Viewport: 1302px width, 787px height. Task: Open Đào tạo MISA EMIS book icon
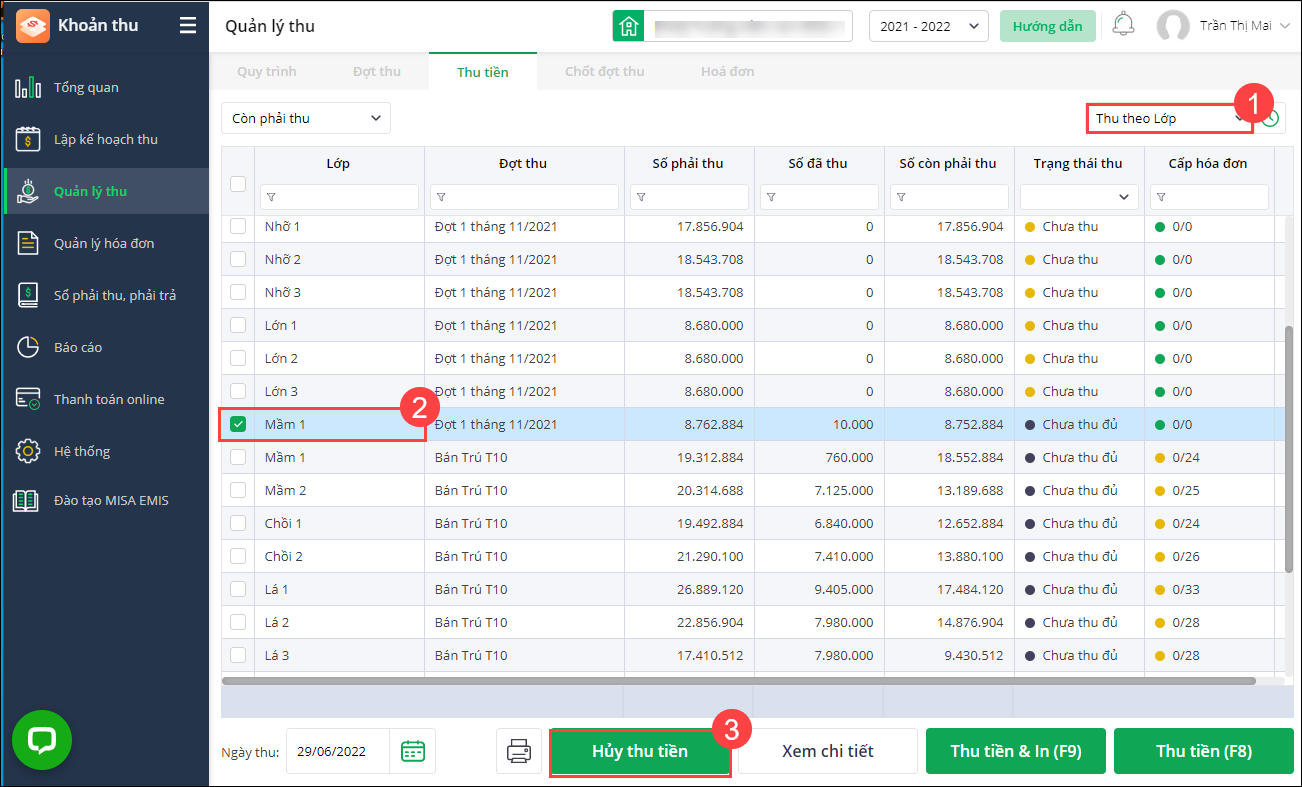(26, 500)
